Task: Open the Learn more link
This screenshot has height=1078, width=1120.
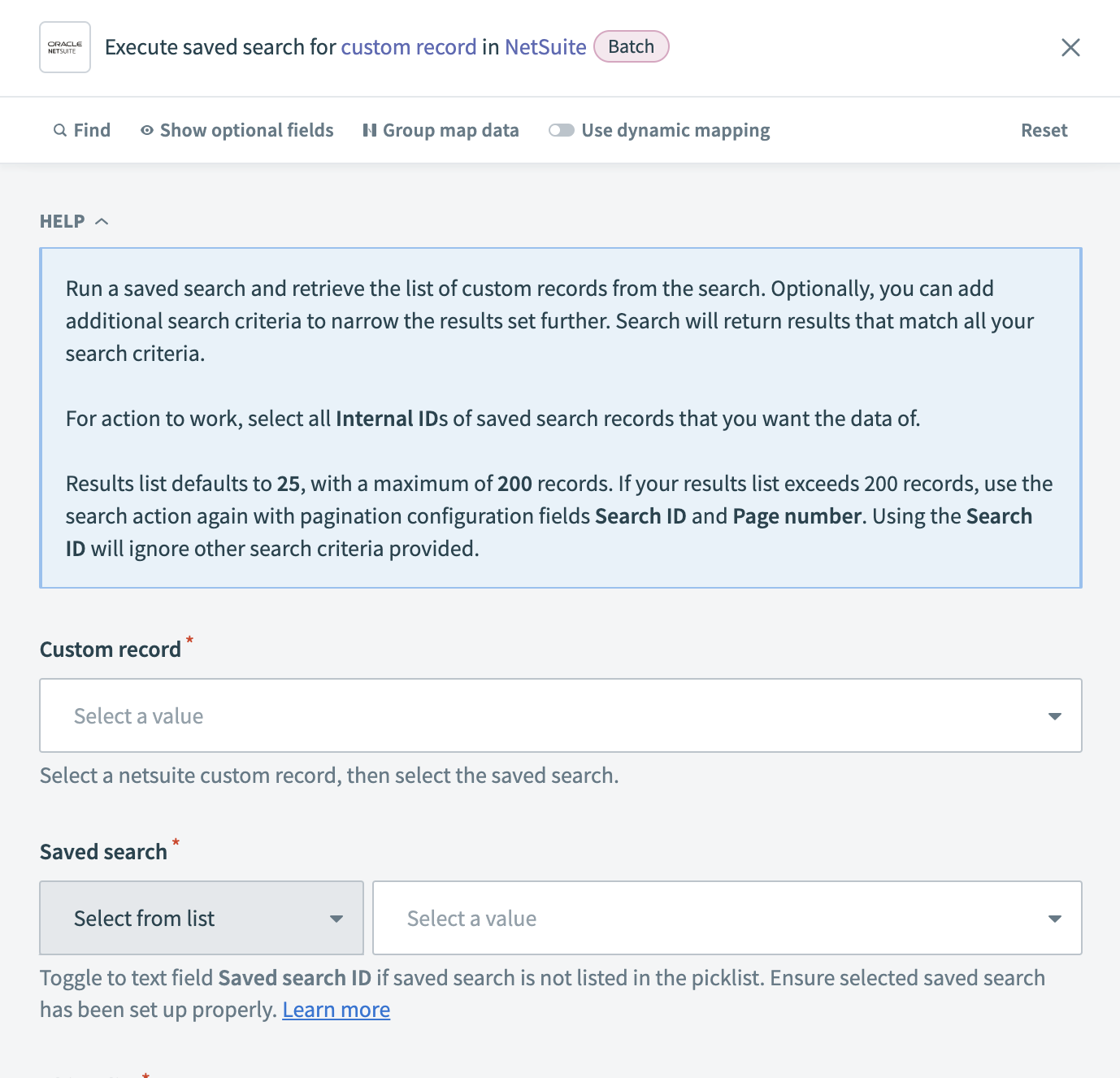Action: point(336,1009)
